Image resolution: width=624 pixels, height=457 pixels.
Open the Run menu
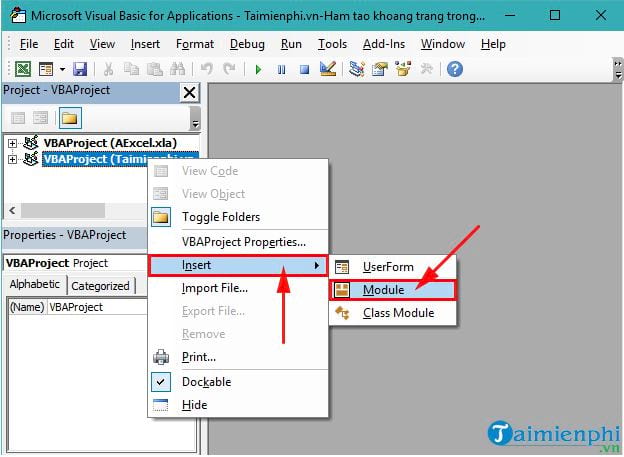pos(291,44)
